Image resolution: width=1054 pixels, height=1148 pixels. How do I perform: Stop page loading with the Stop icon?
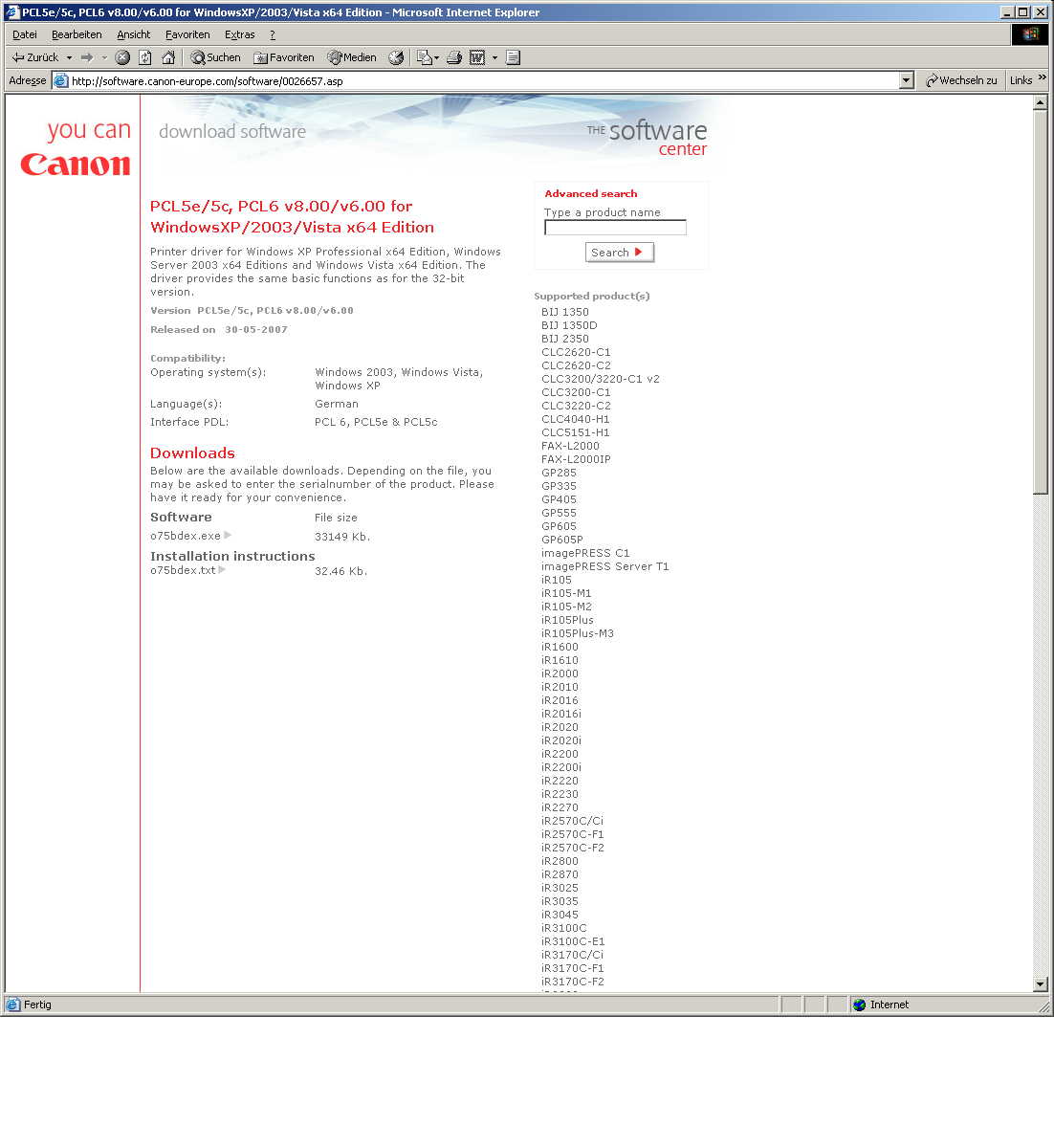[x=122, y=57]
